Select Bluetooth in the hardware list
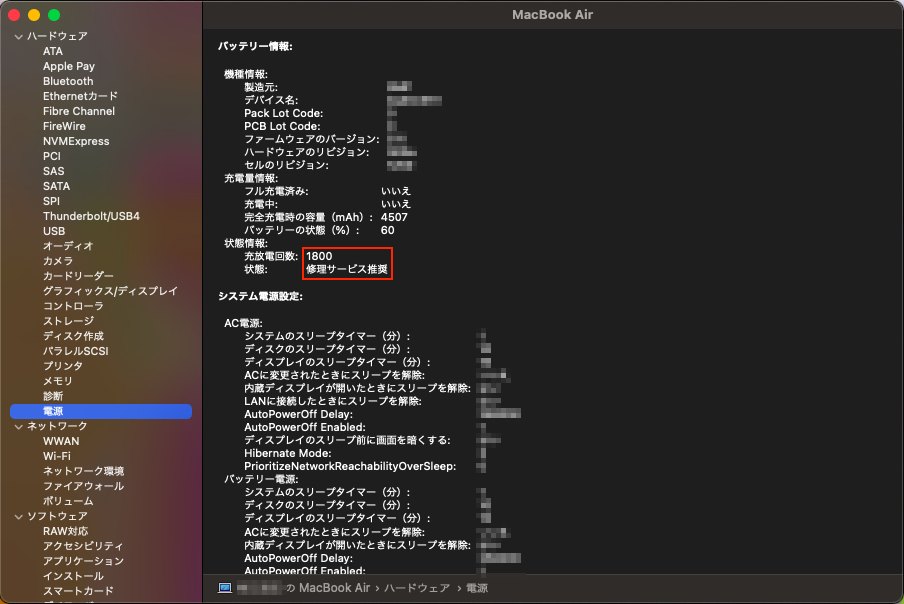Image resolution: width=904 pixels, height=604 pixels. click(x=68, y=81)
